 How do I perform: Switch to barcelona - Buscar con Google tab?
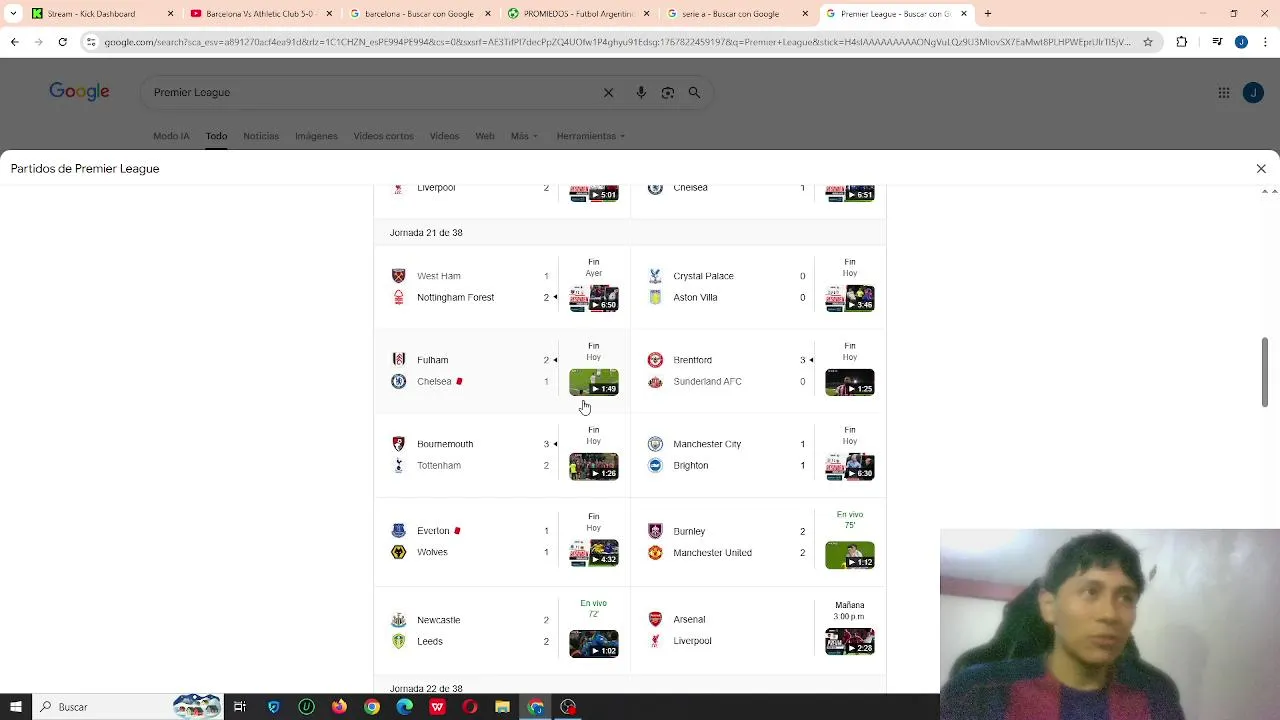point(418,14)
